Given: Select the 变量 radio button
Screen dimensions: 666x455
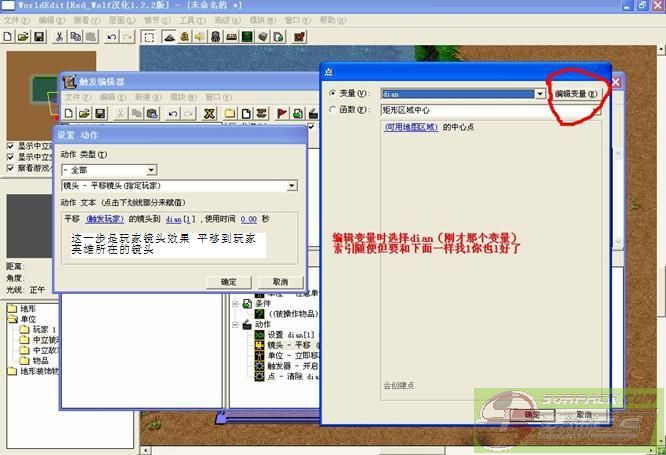Looking at the screenshot, I should pos(333,93).
